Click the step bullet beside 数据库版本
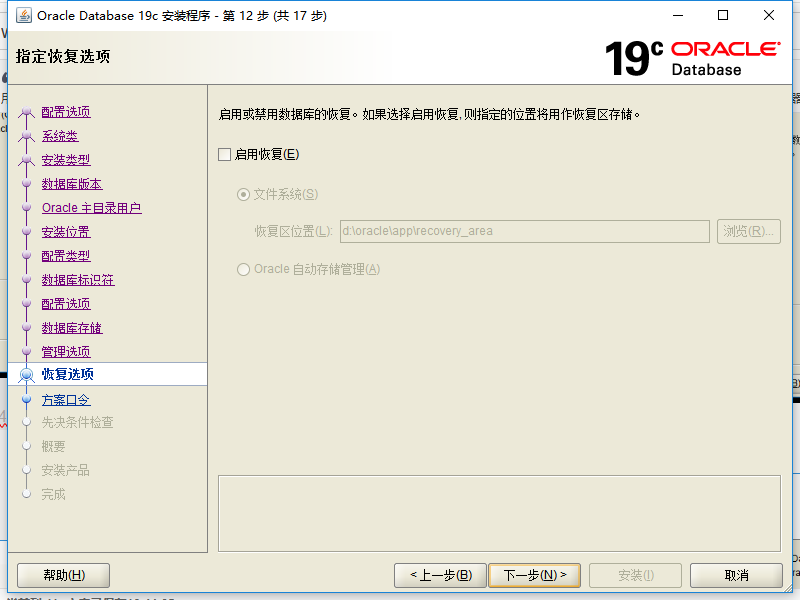This screenshot has height=600, width=800. (x=27, y=184)
